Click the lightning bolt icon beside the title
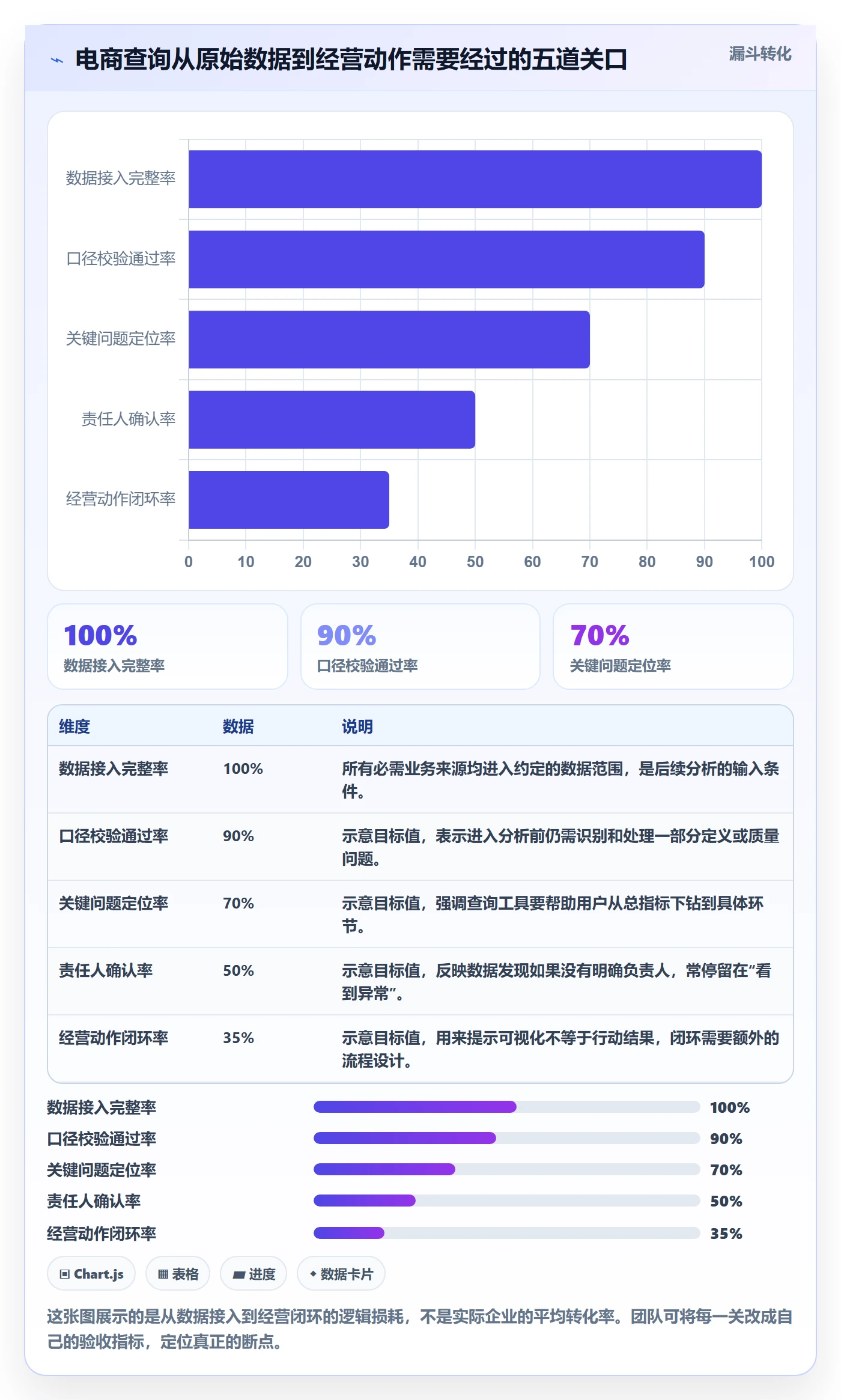The width and height of the screenshot is (841, 1400). 57,60
